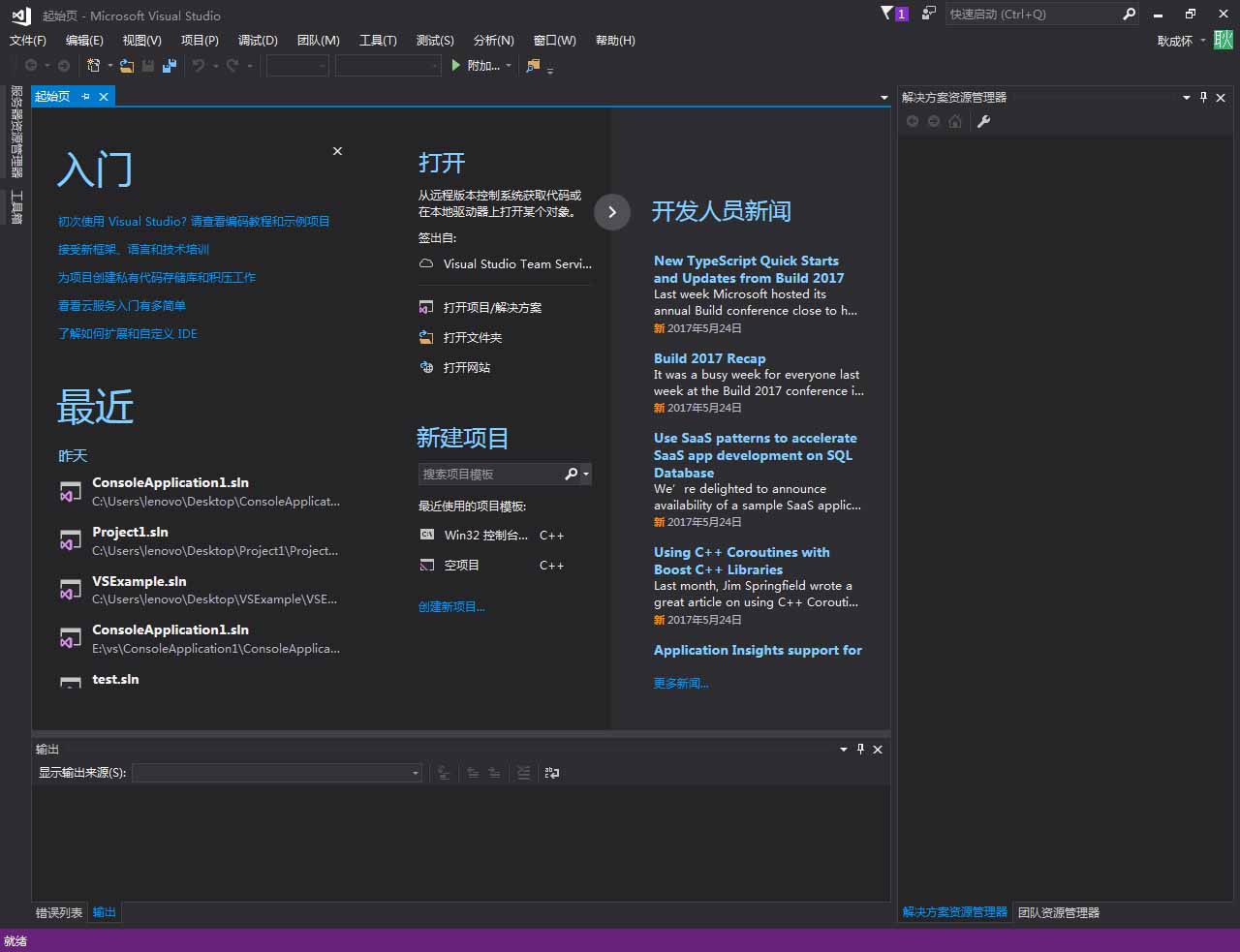The width and height of the screenshot is (1240, 952).
Task: Open the 显示输出来源 combo box
Action: pos(277,773)
